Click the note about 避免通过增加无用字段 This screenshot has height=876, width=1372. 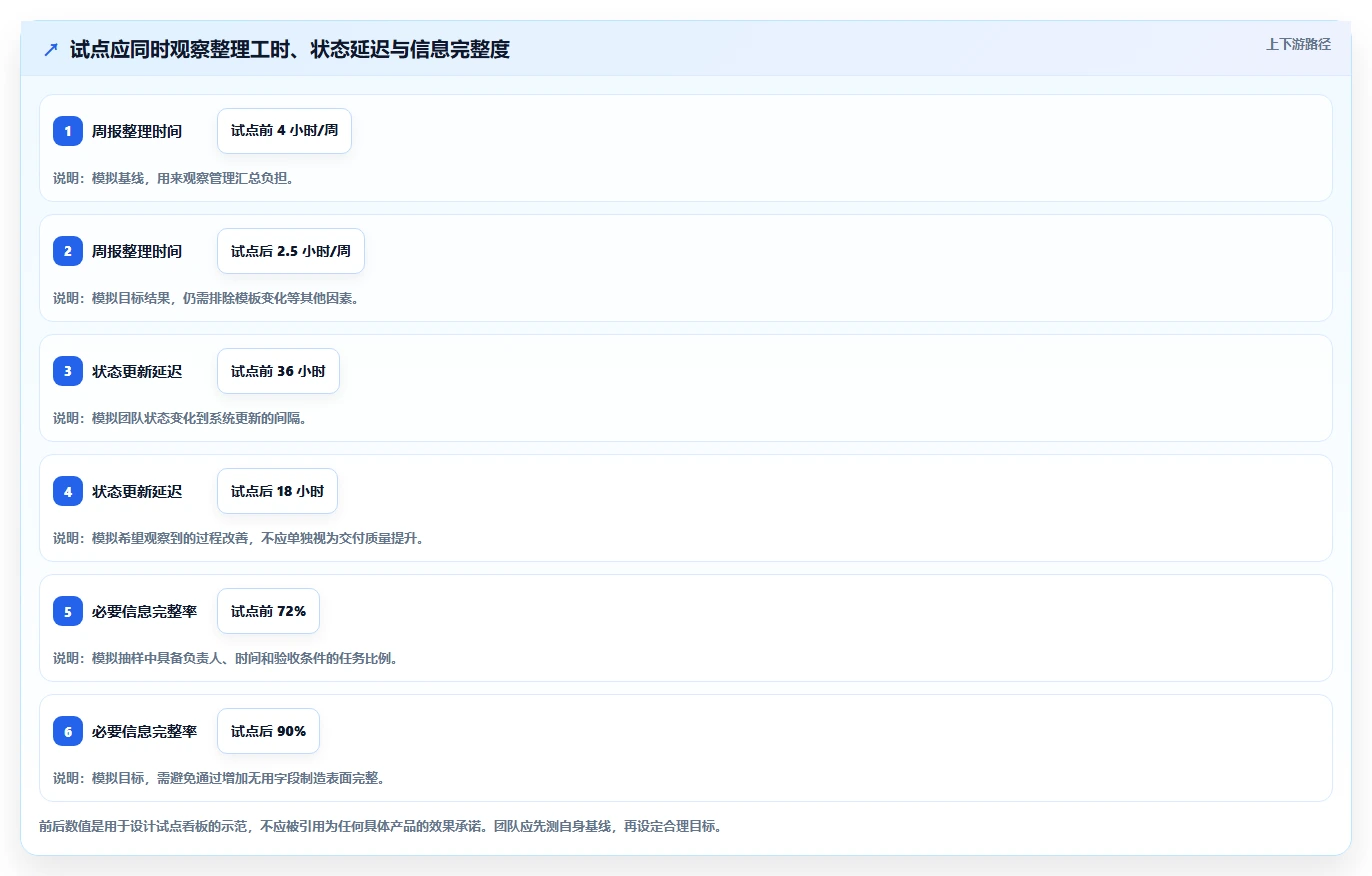click(x=219, y=778)
